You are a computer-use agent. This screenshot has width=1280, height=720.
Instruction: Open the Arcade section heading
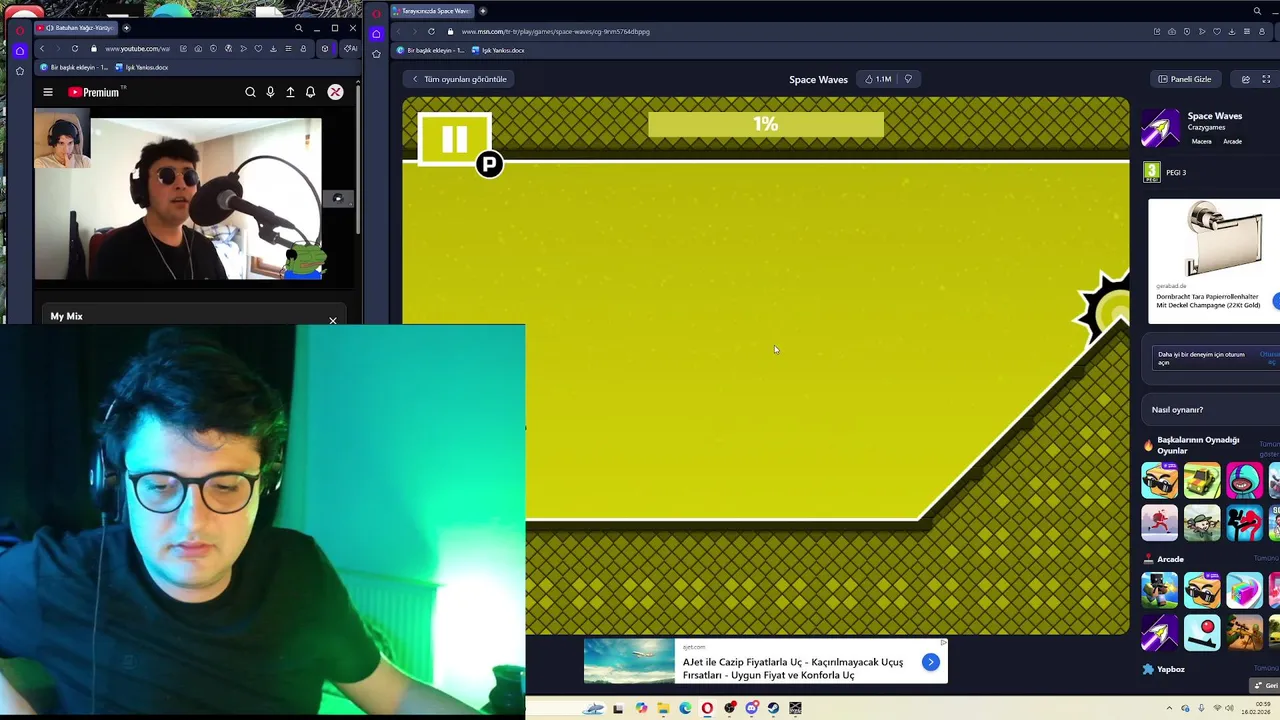[1170, 559]
